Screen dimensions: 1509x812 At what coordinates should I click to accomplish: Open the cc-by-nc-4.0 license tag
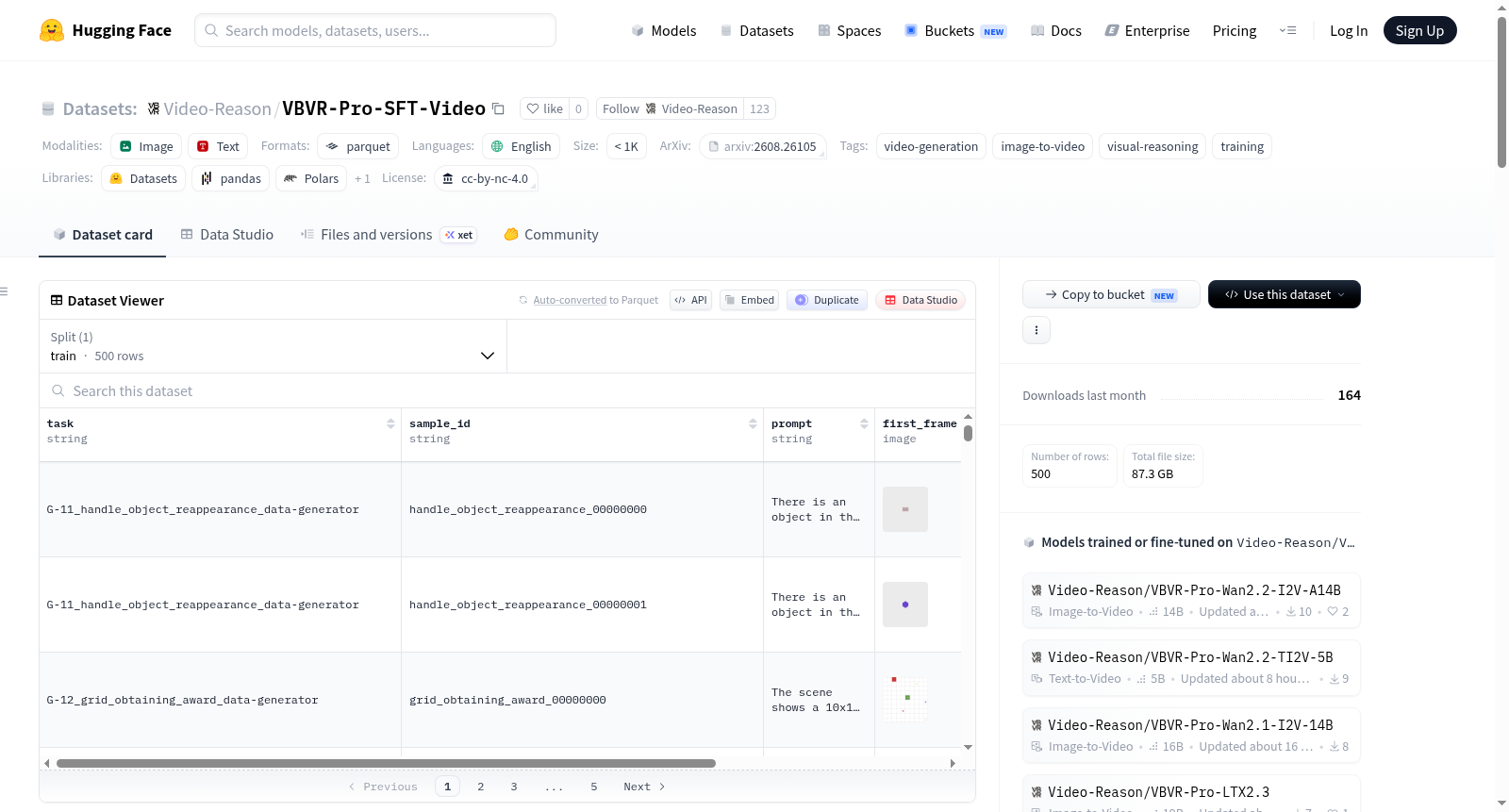(486, 178)
